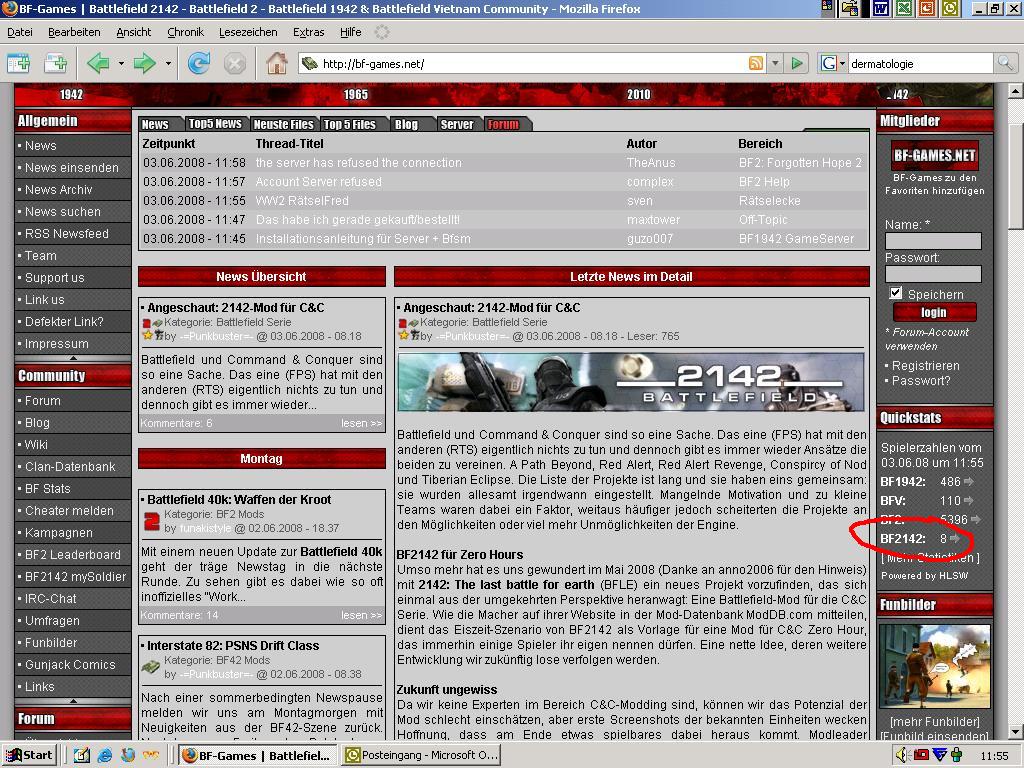
Task: Open the Chronik menu
Action: [185, 32]
